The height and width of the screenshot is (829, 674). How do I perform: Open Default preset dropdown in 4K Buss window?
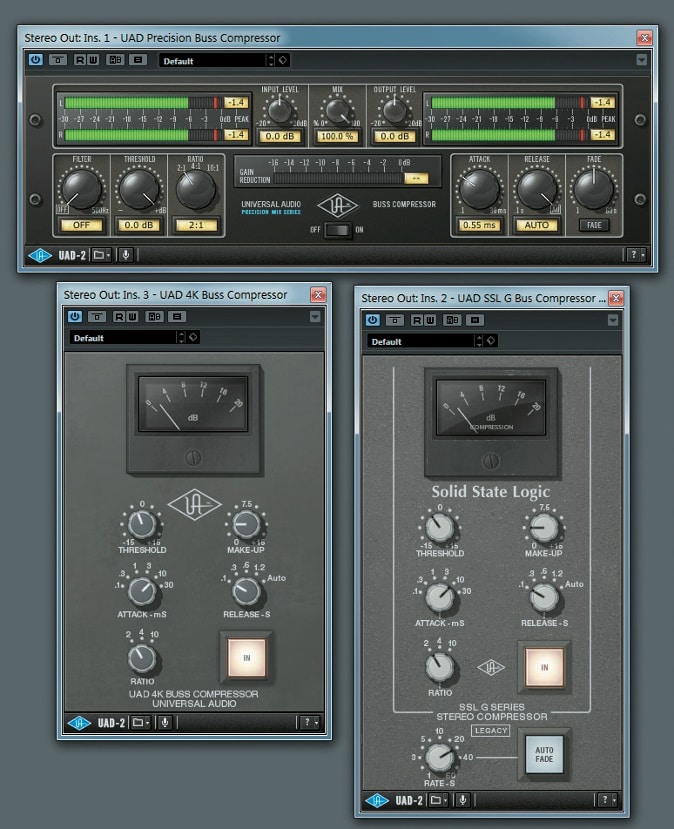coord(123,338)
